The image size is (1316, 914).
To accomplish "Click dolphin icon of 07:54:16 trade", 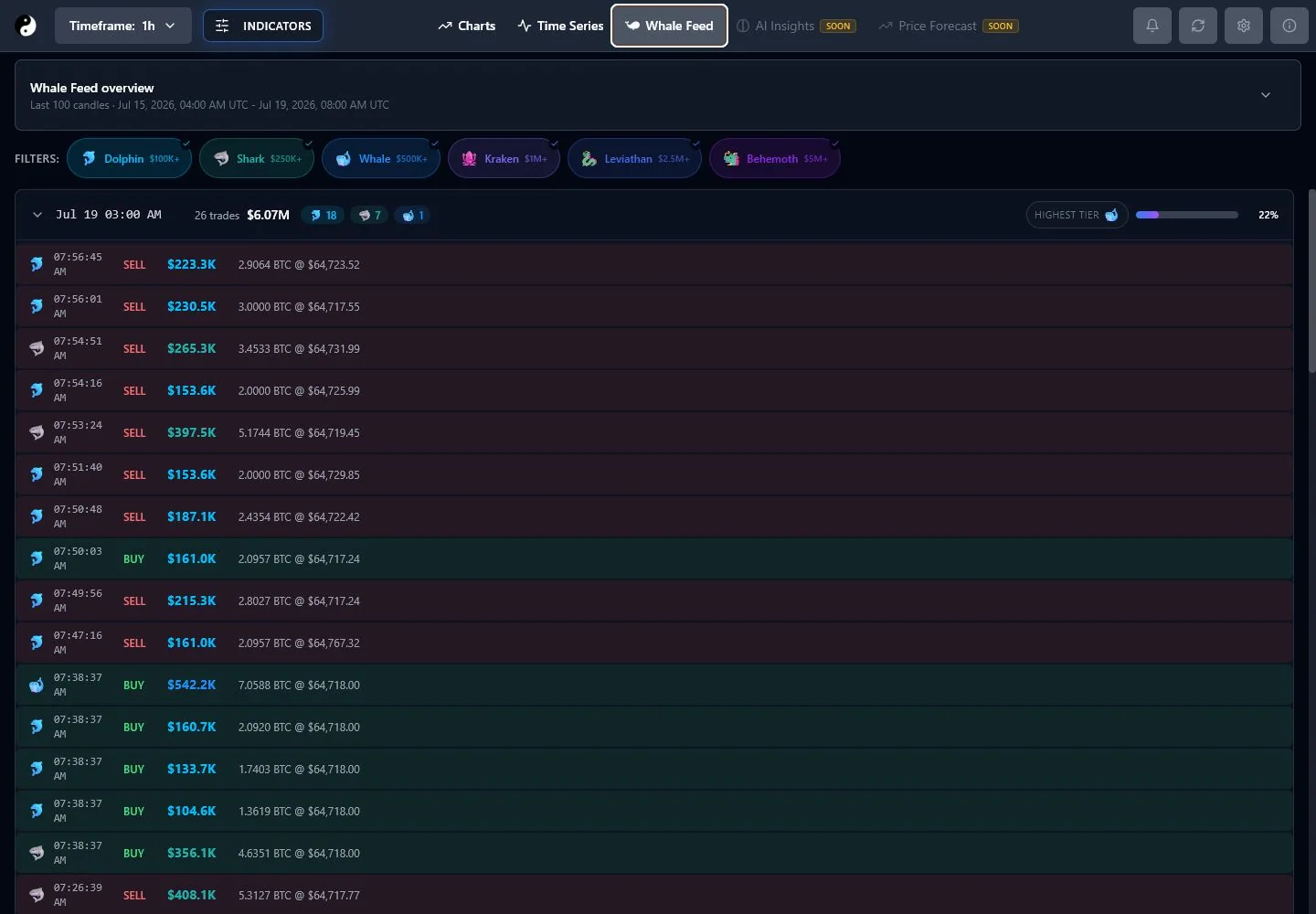I will point(37,390).
